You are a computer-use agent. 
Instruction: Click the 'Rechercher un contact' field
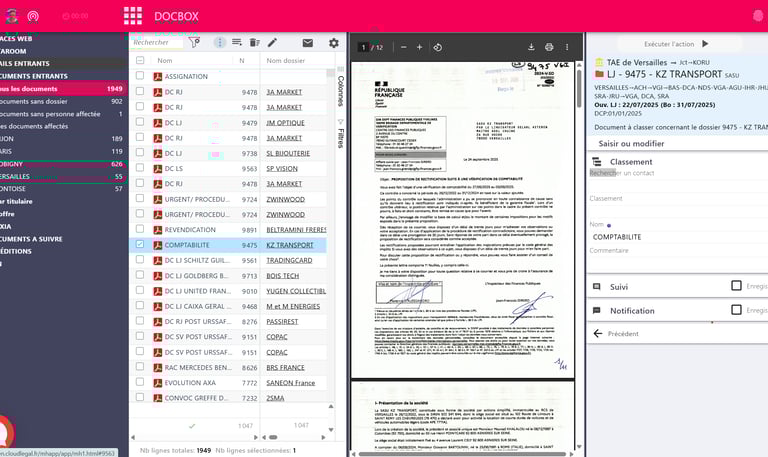pos(678,173)
